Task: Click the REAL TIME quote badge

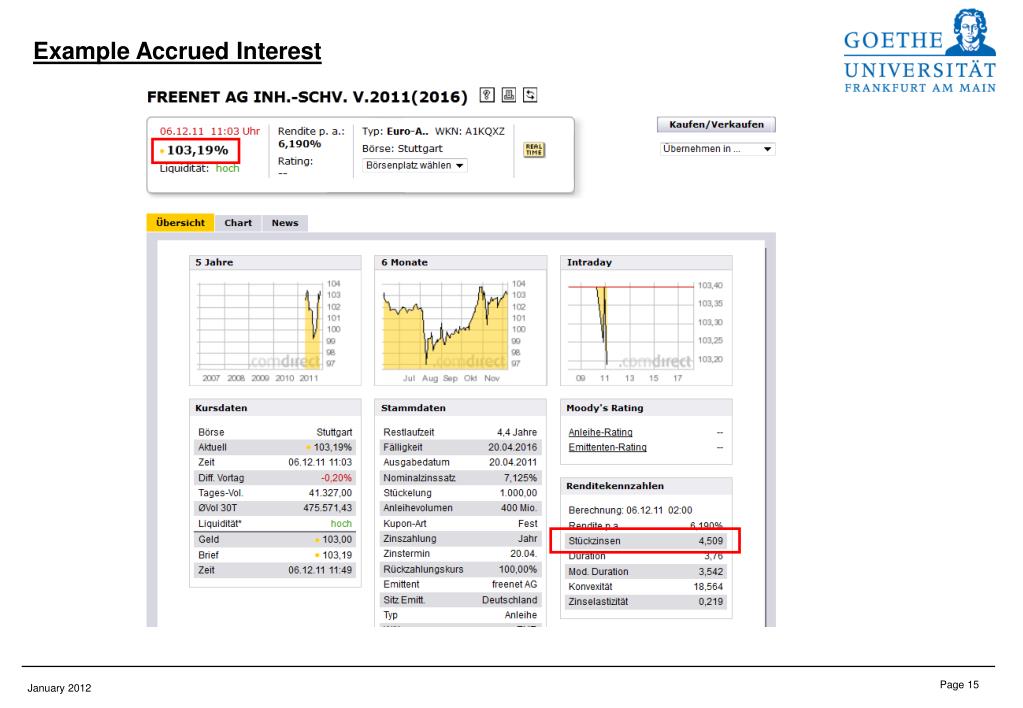Action: coord(534,149)
